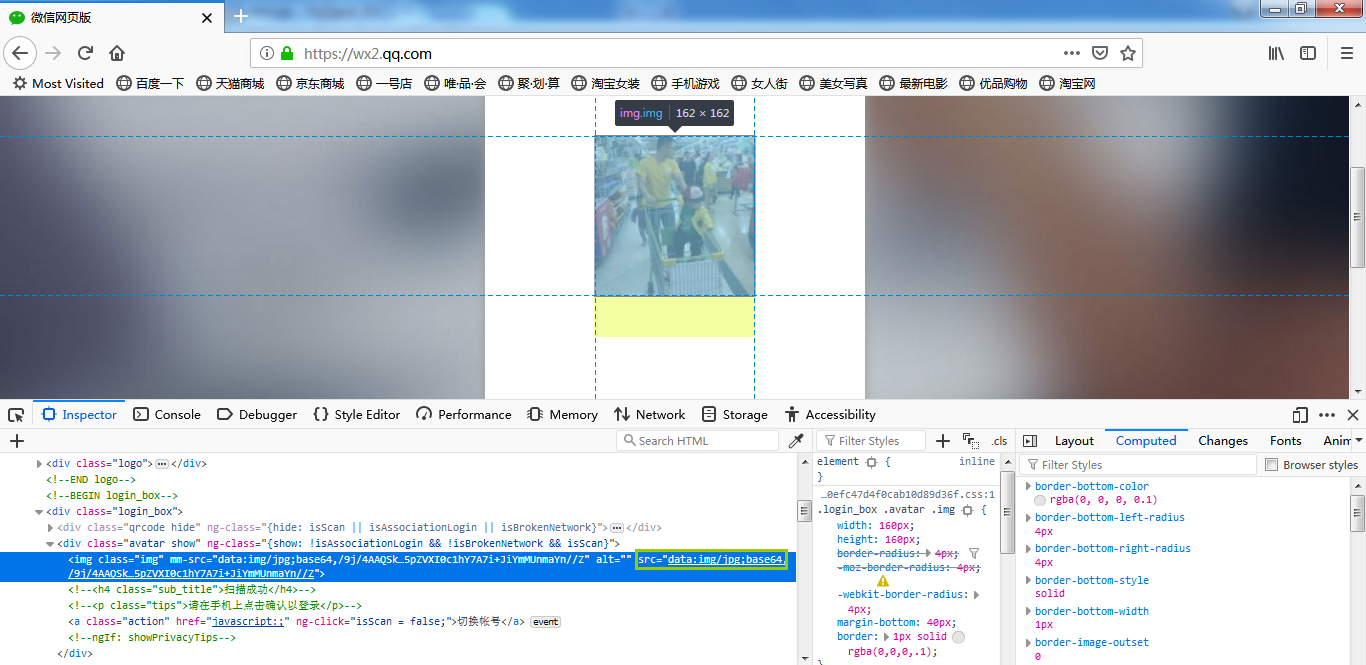
Task: Enable the Browser styles checkbox
Action: pos(1272,465)
